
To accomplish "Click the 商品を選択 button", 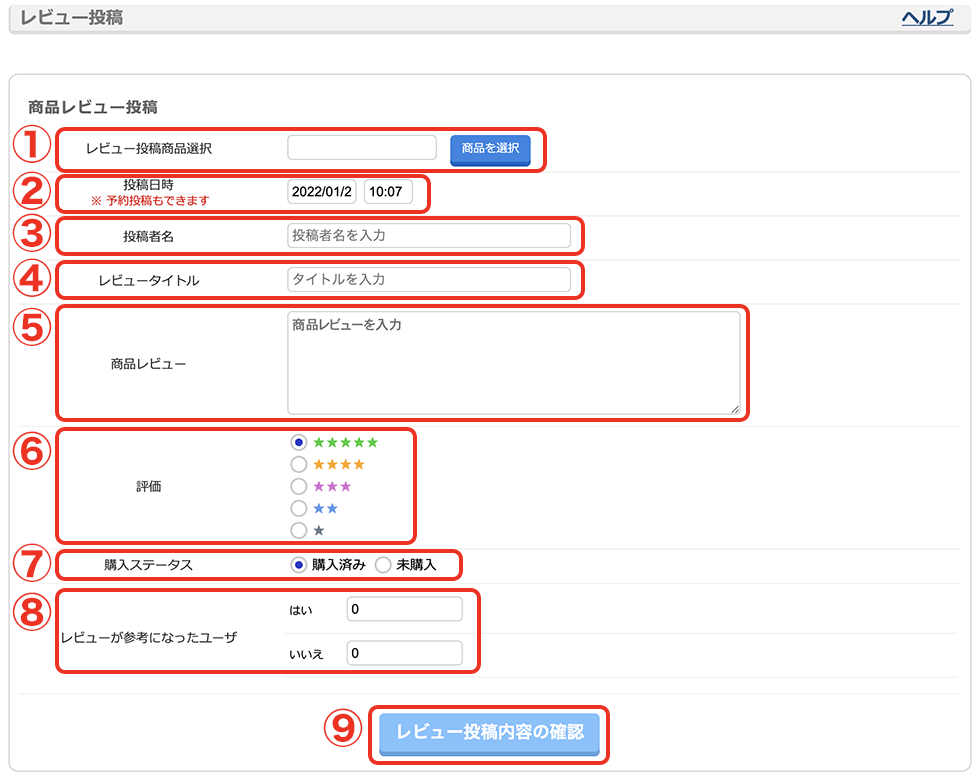I will click(490, 149).
